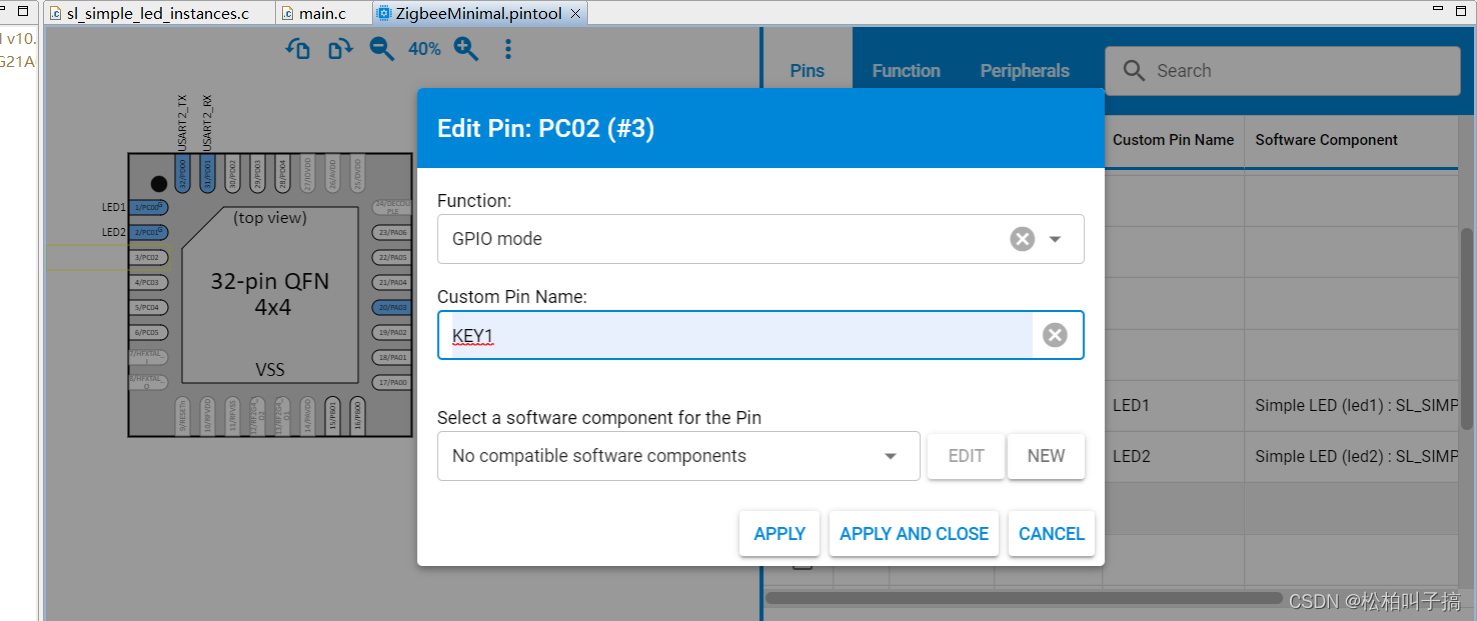Click inside the Custom Pin Name input field
Screen dimensions: 1477x621
700,334
